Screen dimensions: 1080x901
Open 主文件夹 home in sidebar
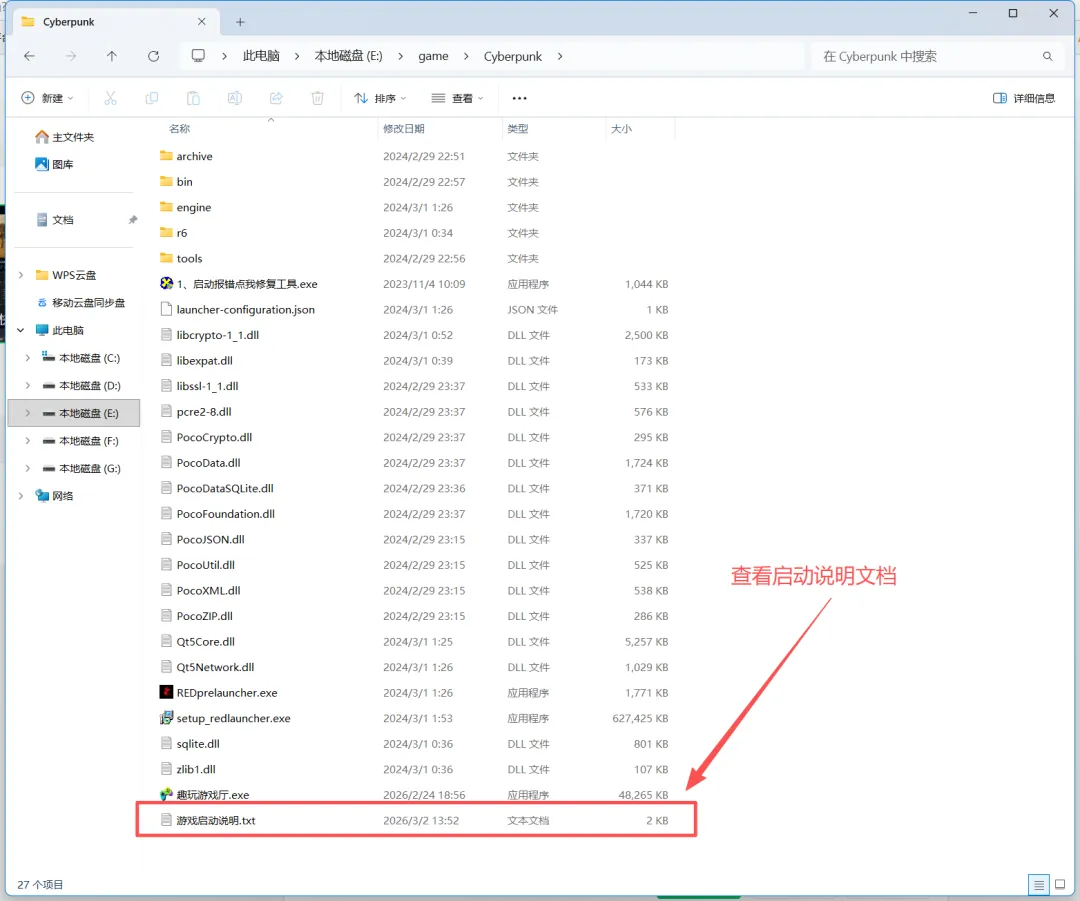point(64,137)
